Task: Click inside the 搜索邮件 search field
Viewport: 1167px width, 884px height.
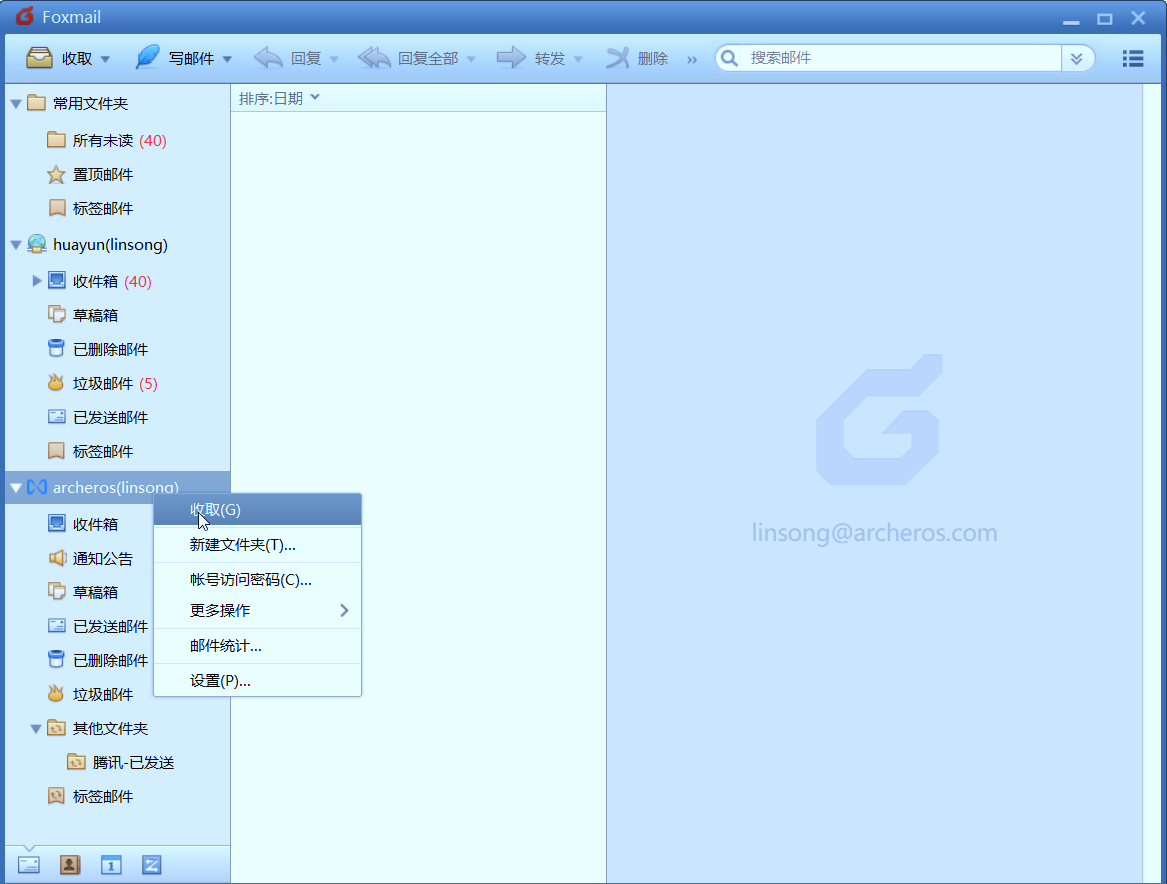Action: point(890,58)
